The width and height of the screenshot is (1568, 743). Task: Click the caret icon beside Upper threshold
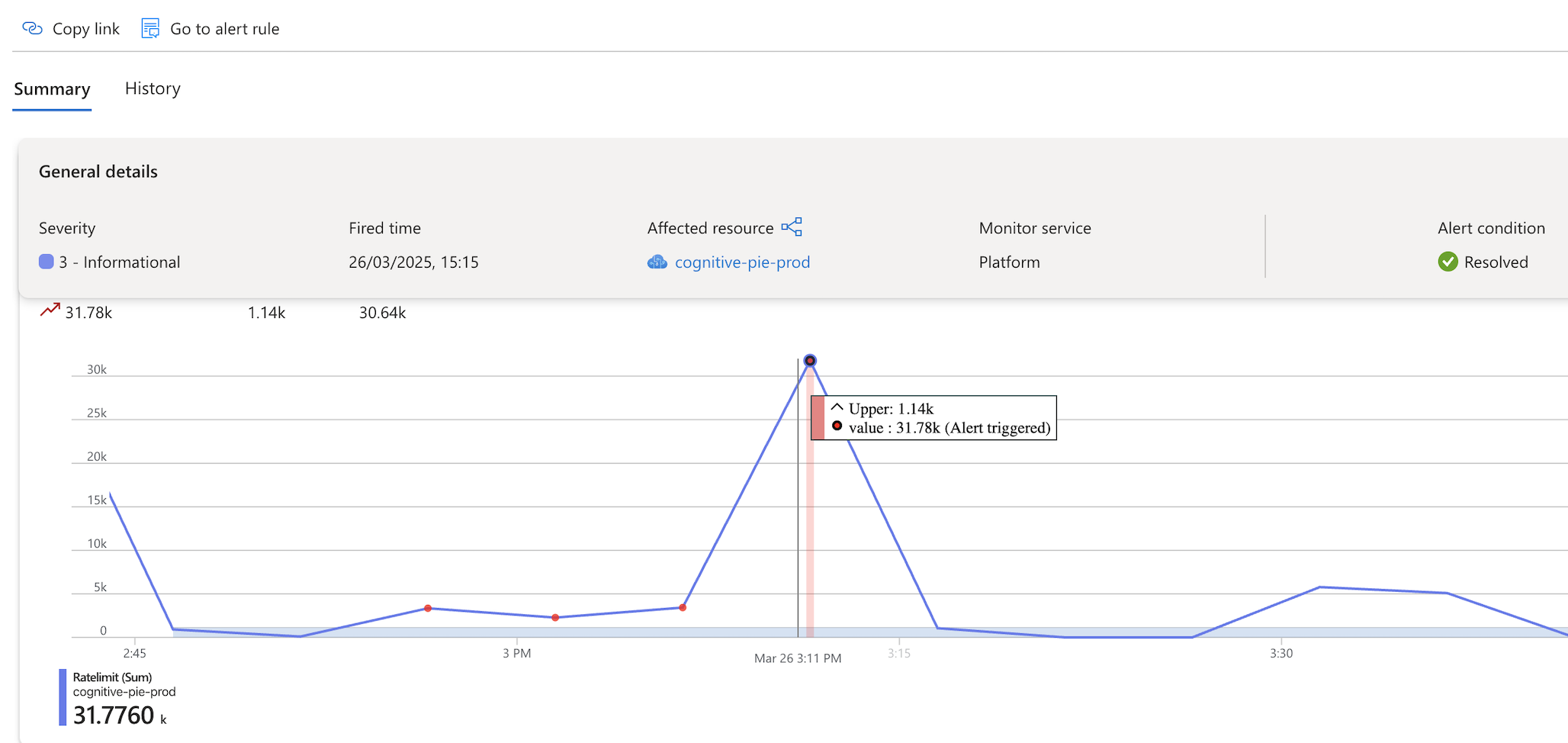pyautogui.click(x=837, y=407)
